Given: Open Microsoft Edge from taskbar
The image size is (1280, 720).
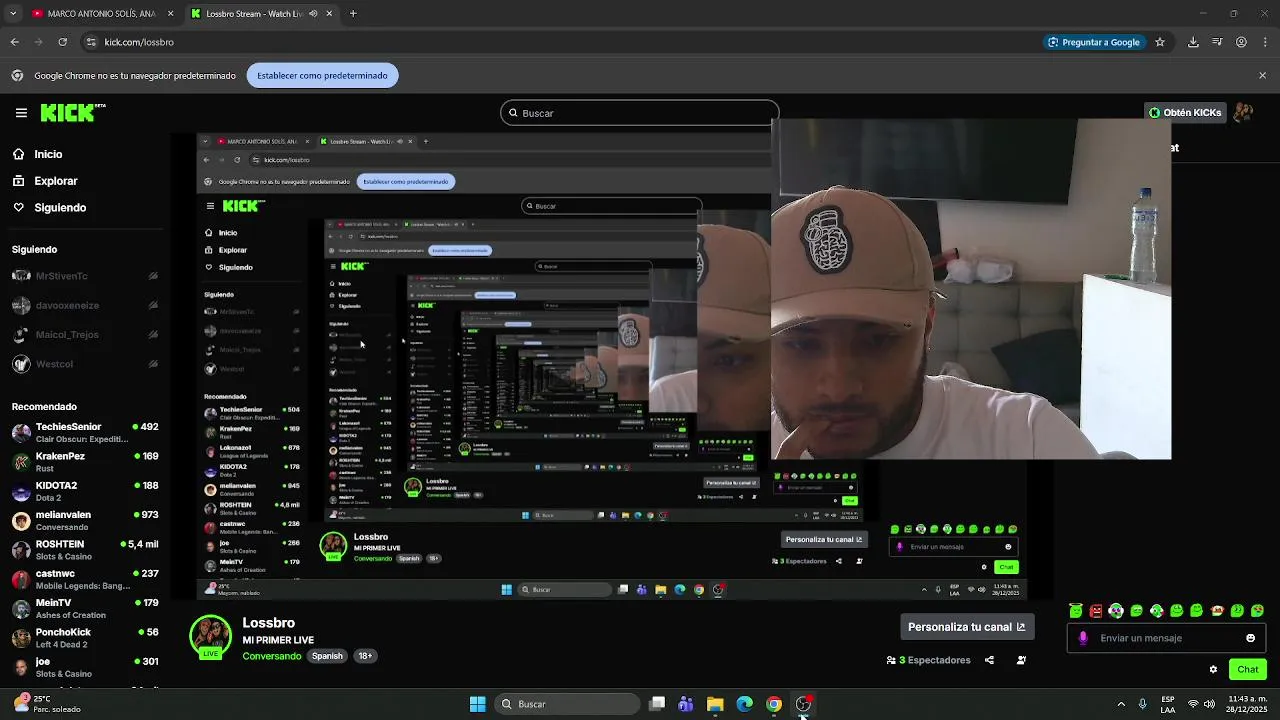Looking at the screenshot, I should (x=745, y=704).
